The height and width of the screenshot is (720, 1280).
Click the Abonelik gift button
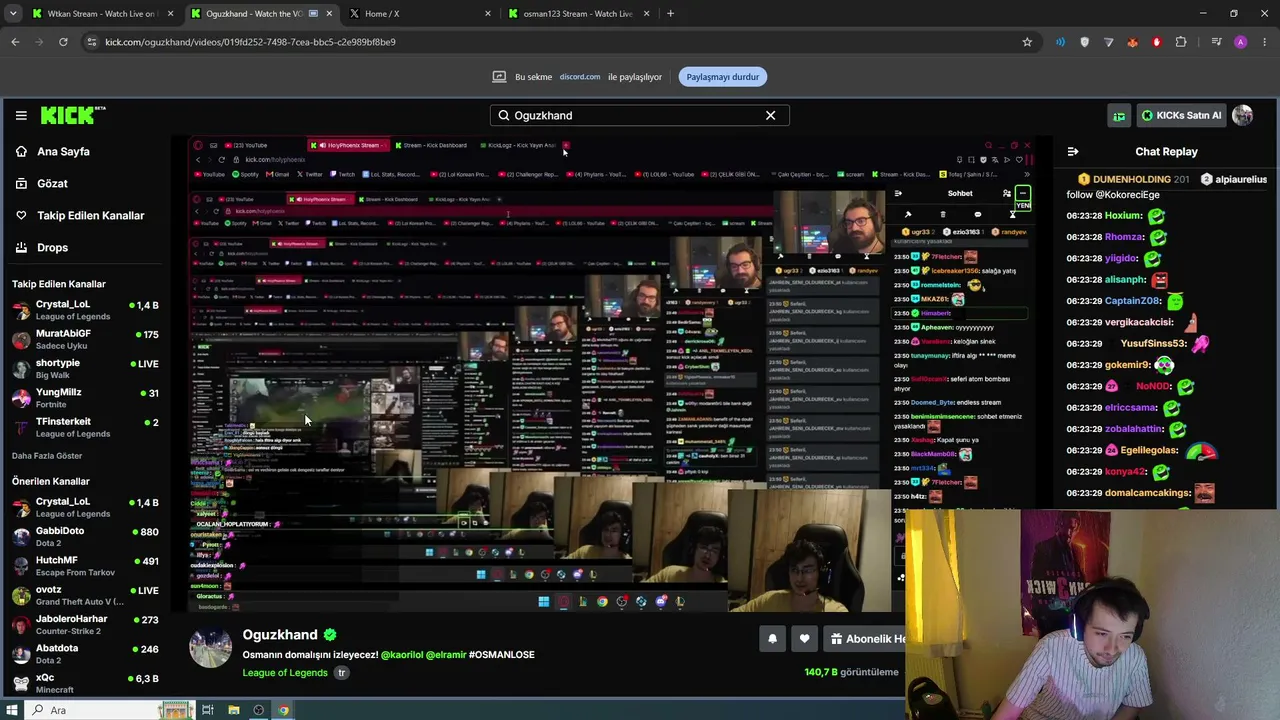tap(866, 639)
